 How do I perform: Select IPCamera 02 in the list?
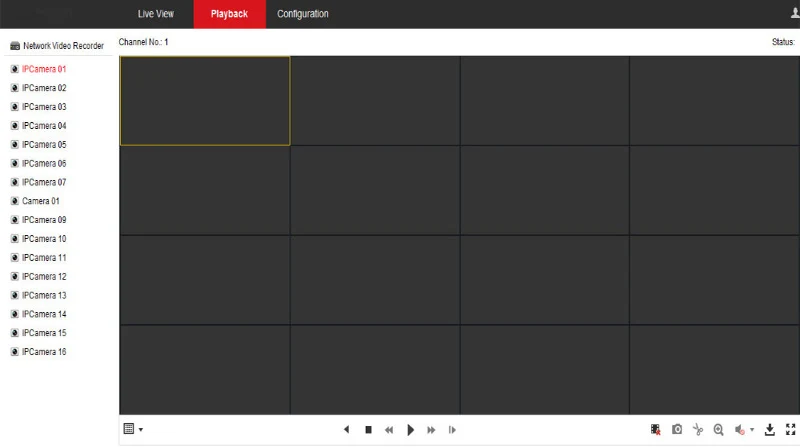(44, 88)
